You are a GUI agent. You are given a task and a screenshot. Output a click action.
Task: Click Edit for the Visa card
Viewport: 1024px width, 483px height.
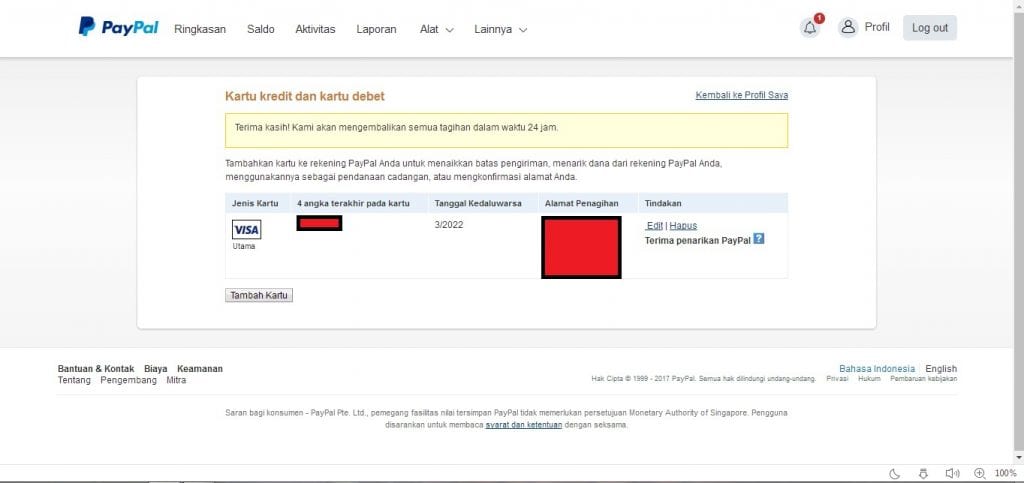click(x=654, y=226)
